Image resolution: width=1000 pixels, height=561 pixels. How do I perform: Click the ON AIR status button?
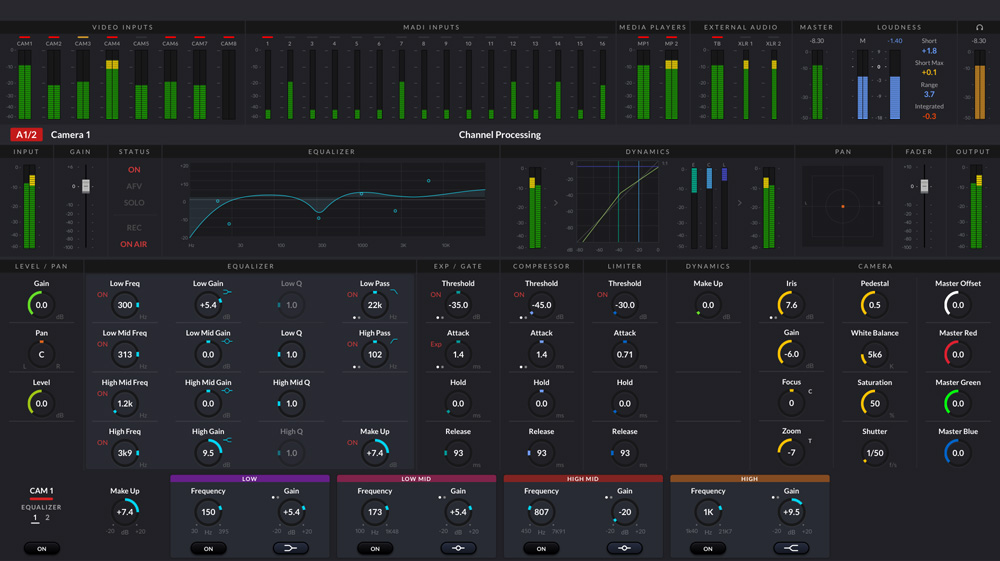pos(134,244)
